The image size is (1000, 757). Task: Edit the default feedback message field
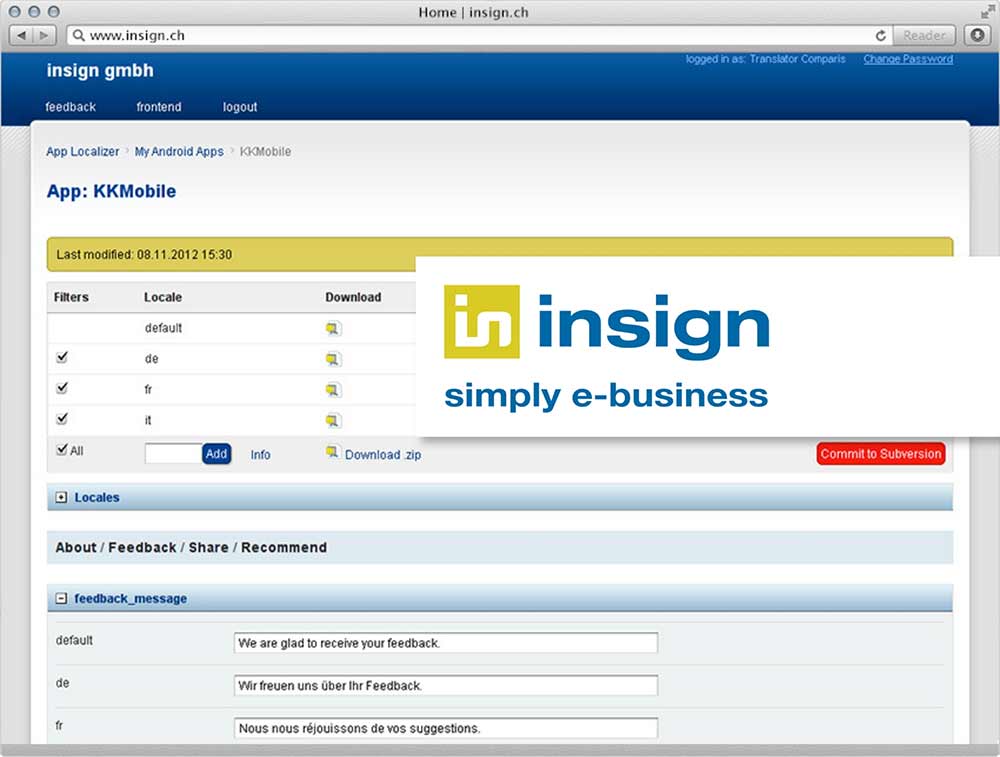pyautogui.click(x=446, y=643)
